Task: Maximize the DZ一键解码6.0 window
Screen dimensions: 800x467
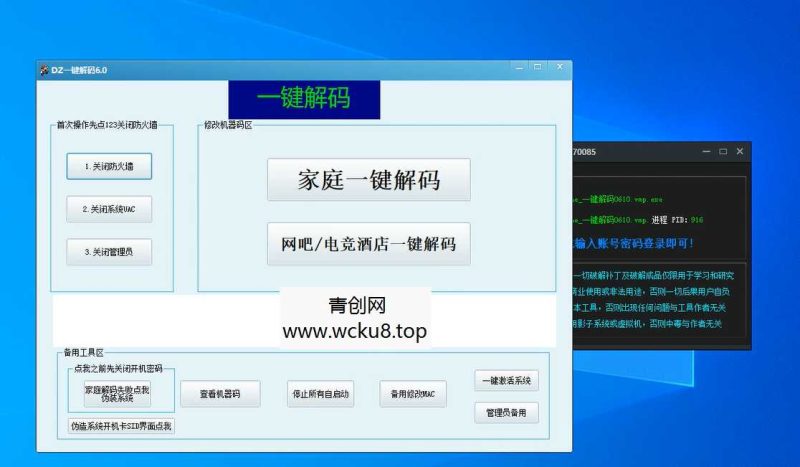Action: [x=538, y=67]
